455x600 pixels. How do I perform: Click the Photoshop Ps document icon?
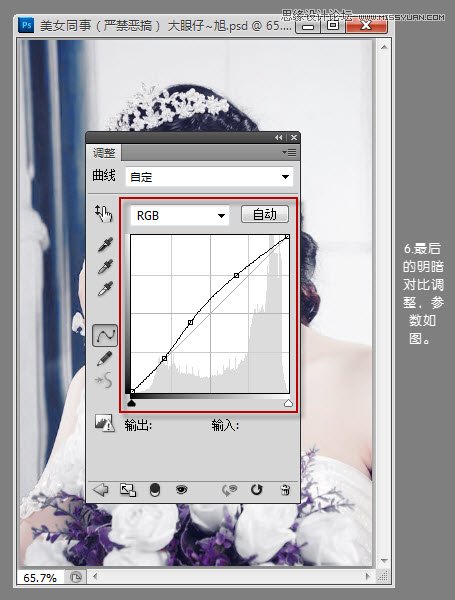[26, 25]
